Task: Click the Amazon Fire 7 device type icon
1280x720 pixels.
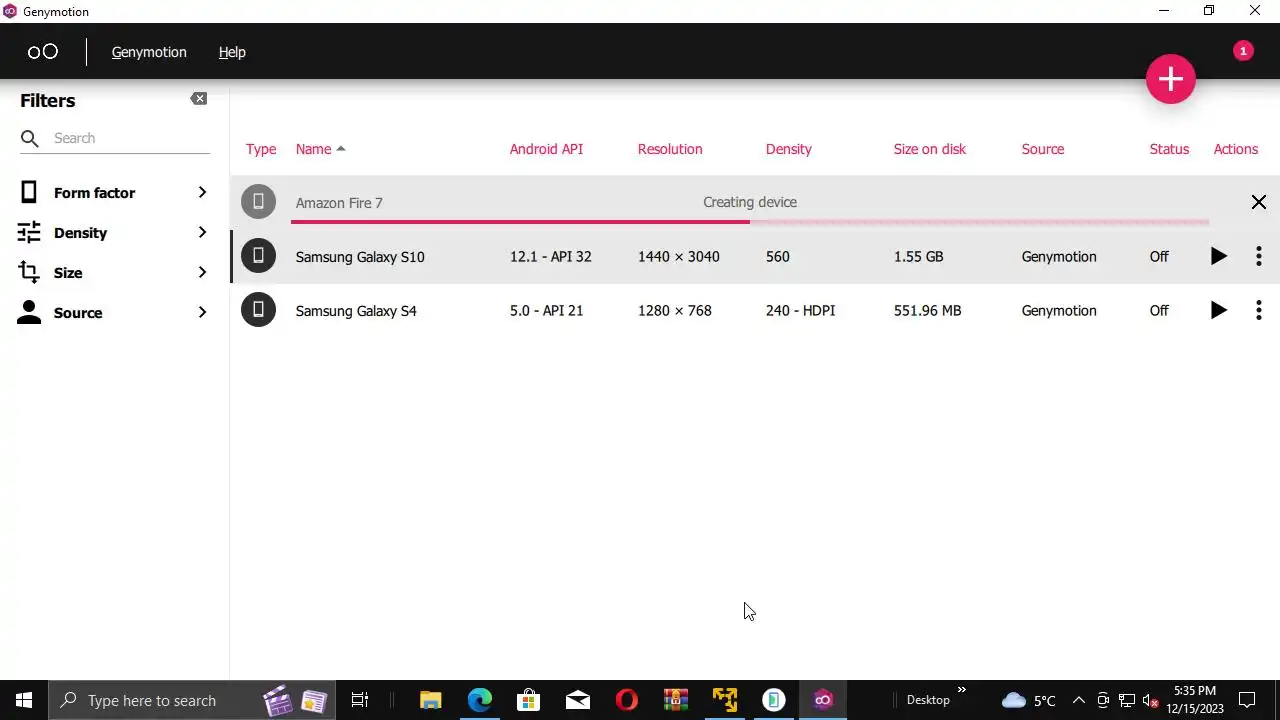Action: [258, 202]
